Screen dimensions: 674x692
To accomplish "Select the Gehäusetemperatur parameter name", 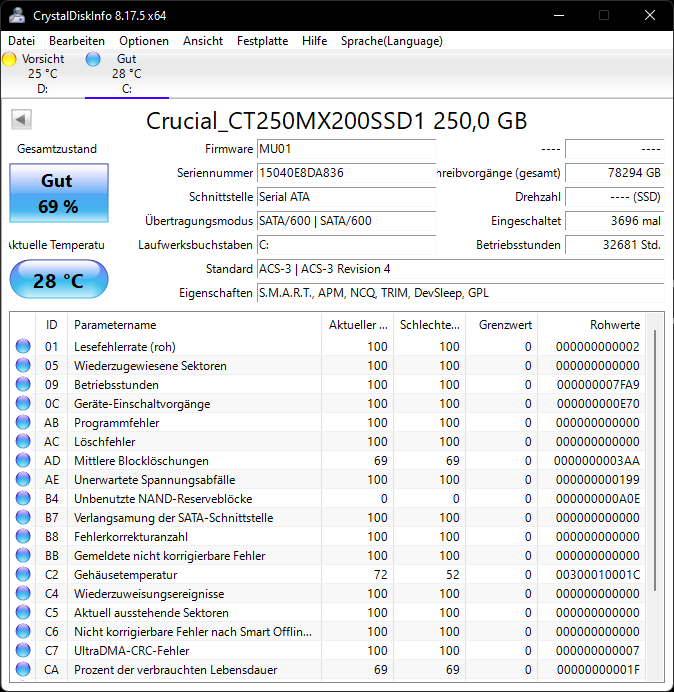I will pyautogui.click(x=125, y=575).
